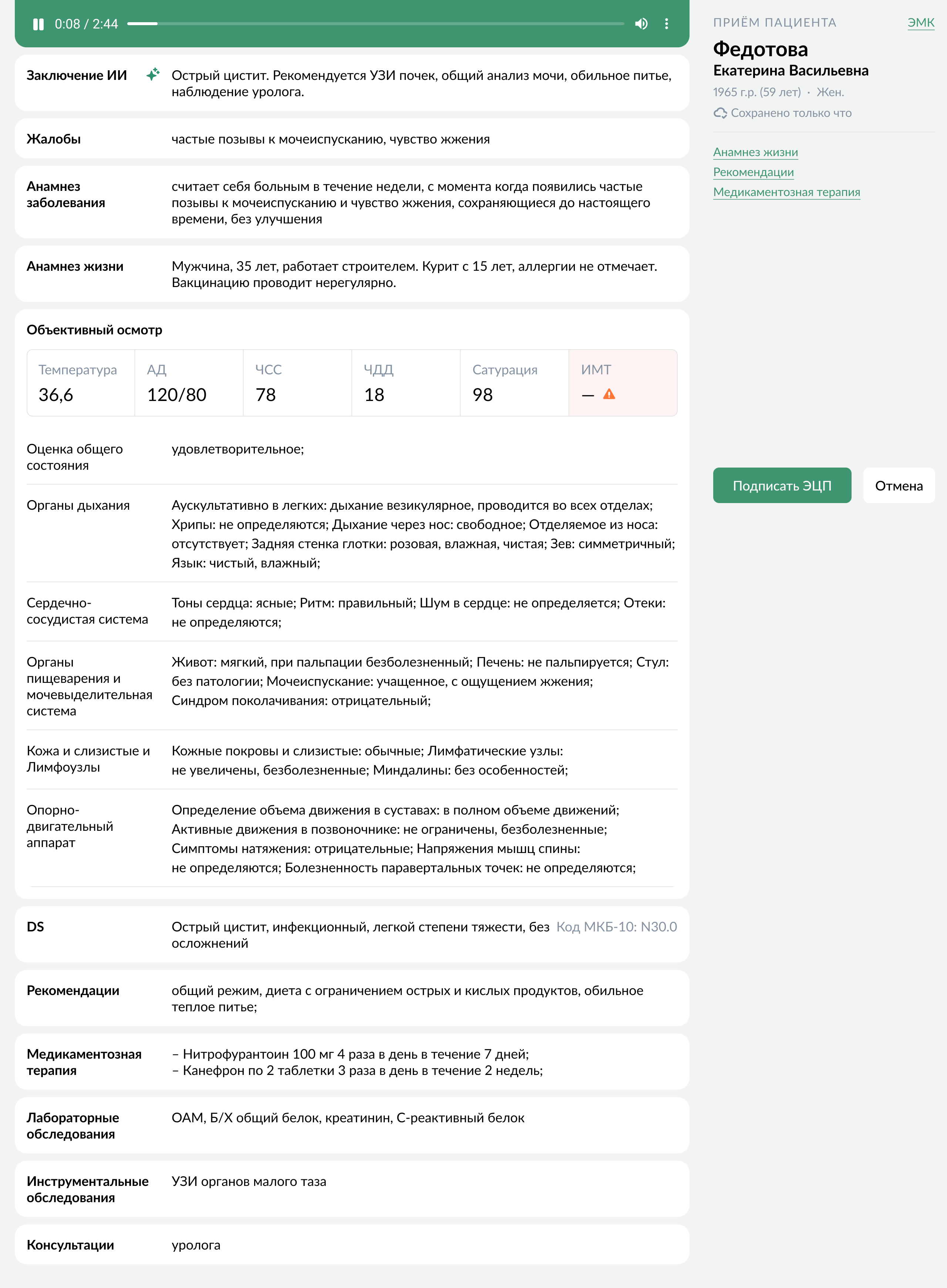This screenshot has width=947, height=1288.
Task: Click the Отмена button
Action: click(898, 486)
